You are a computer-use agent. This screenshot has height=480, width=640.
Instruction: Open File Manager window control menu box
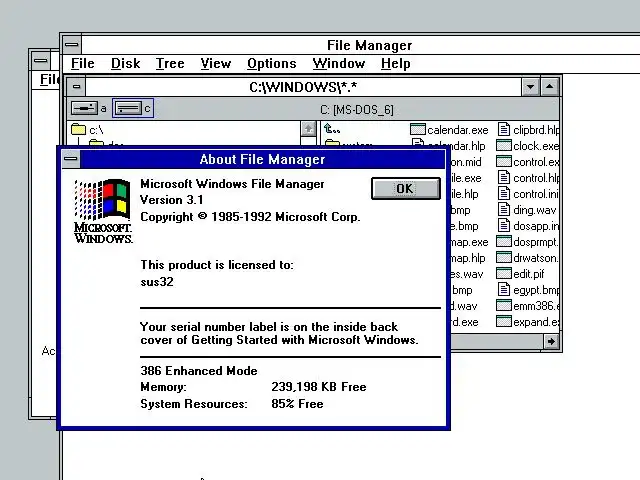point(72,44)
